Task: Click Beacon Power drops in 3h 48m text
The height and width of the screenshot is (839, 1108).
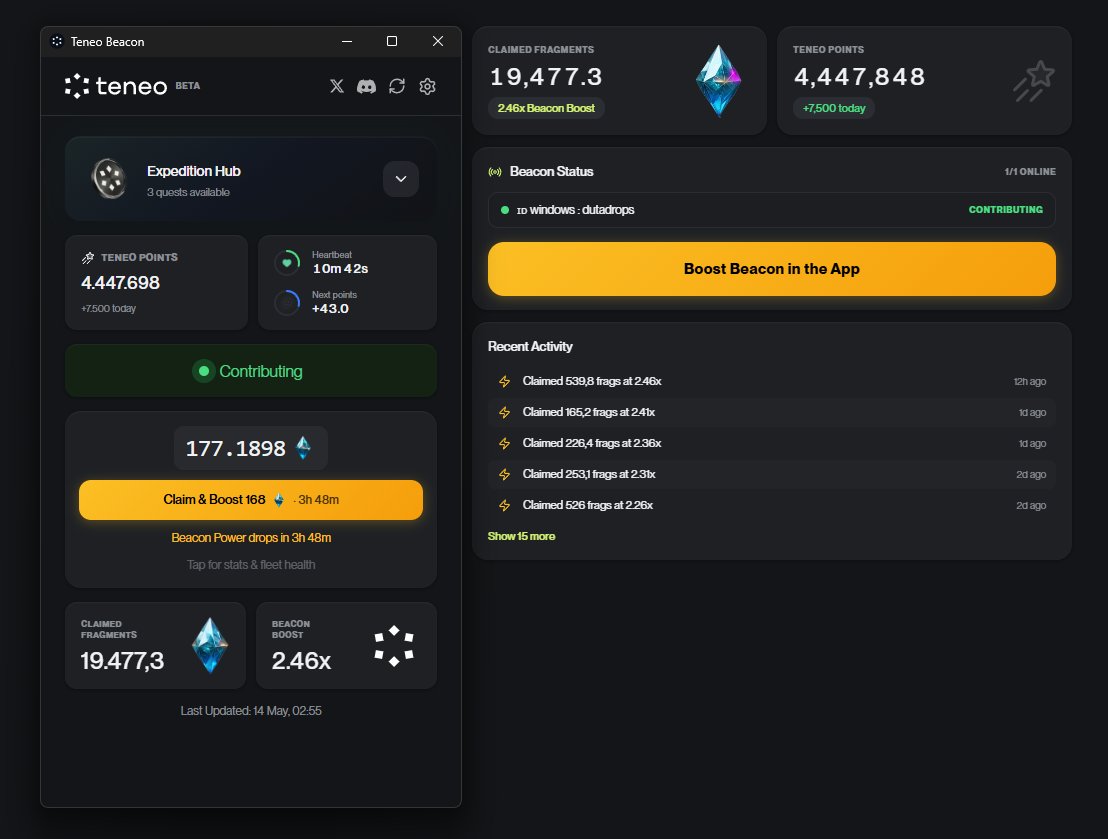Action: click(251, 538)
